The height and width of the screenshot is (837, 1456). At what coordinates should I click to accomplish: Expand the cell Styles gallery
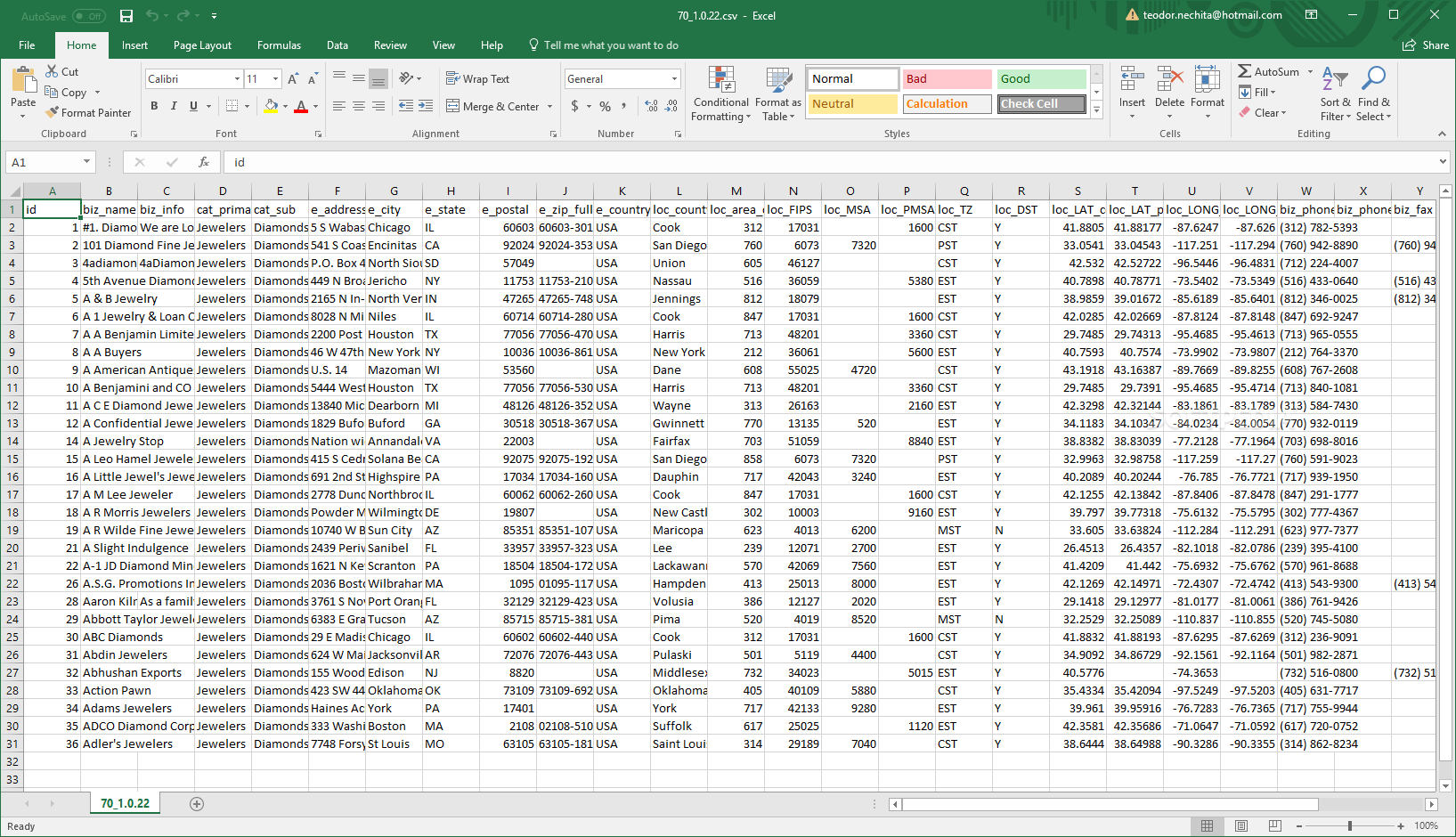1096,110
